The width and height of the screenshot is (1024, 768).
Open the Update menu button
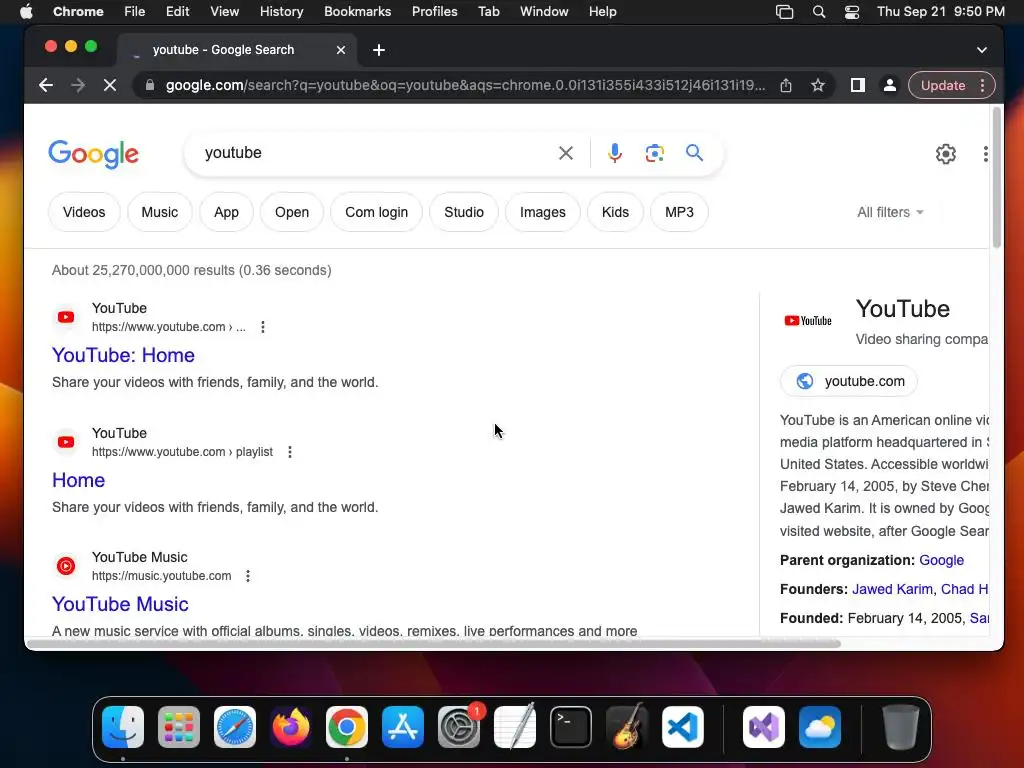952,85
